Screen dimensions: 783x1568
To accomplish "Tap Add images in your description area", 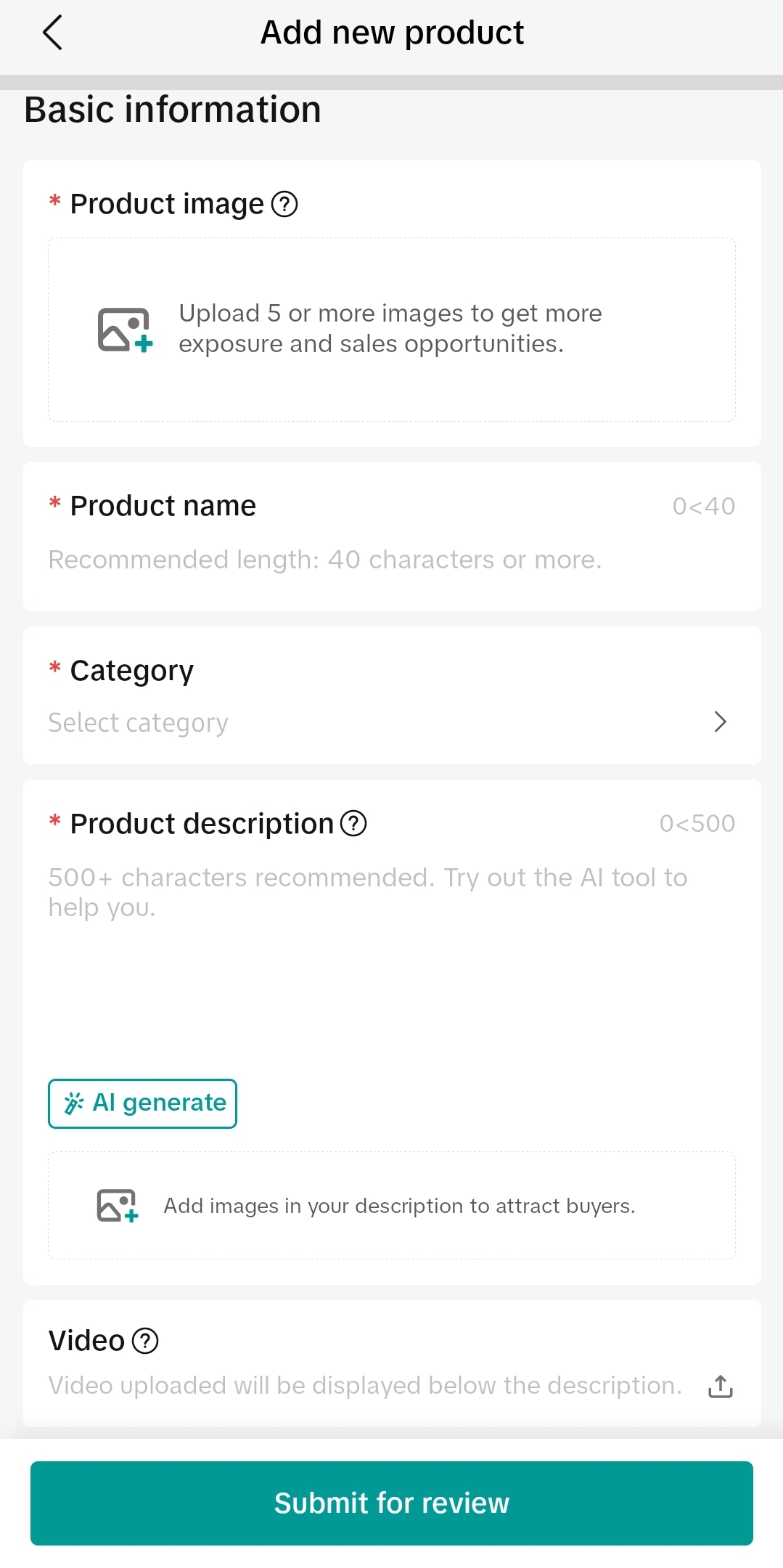I will click(399, 1206).
